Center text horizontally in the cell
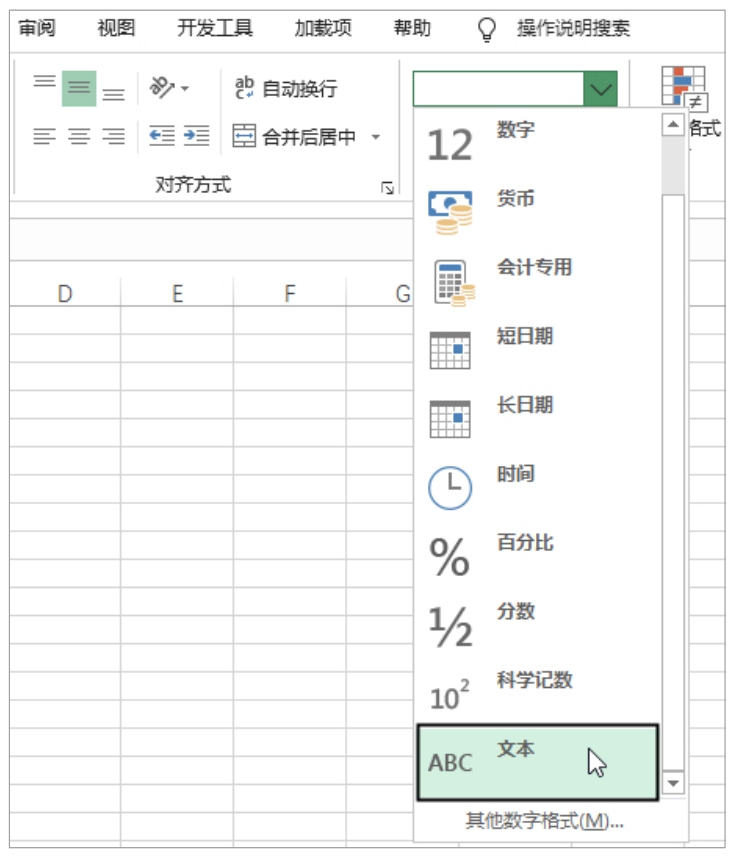The height and width of the screenshot is (862, 738). (x=79, y=137)
